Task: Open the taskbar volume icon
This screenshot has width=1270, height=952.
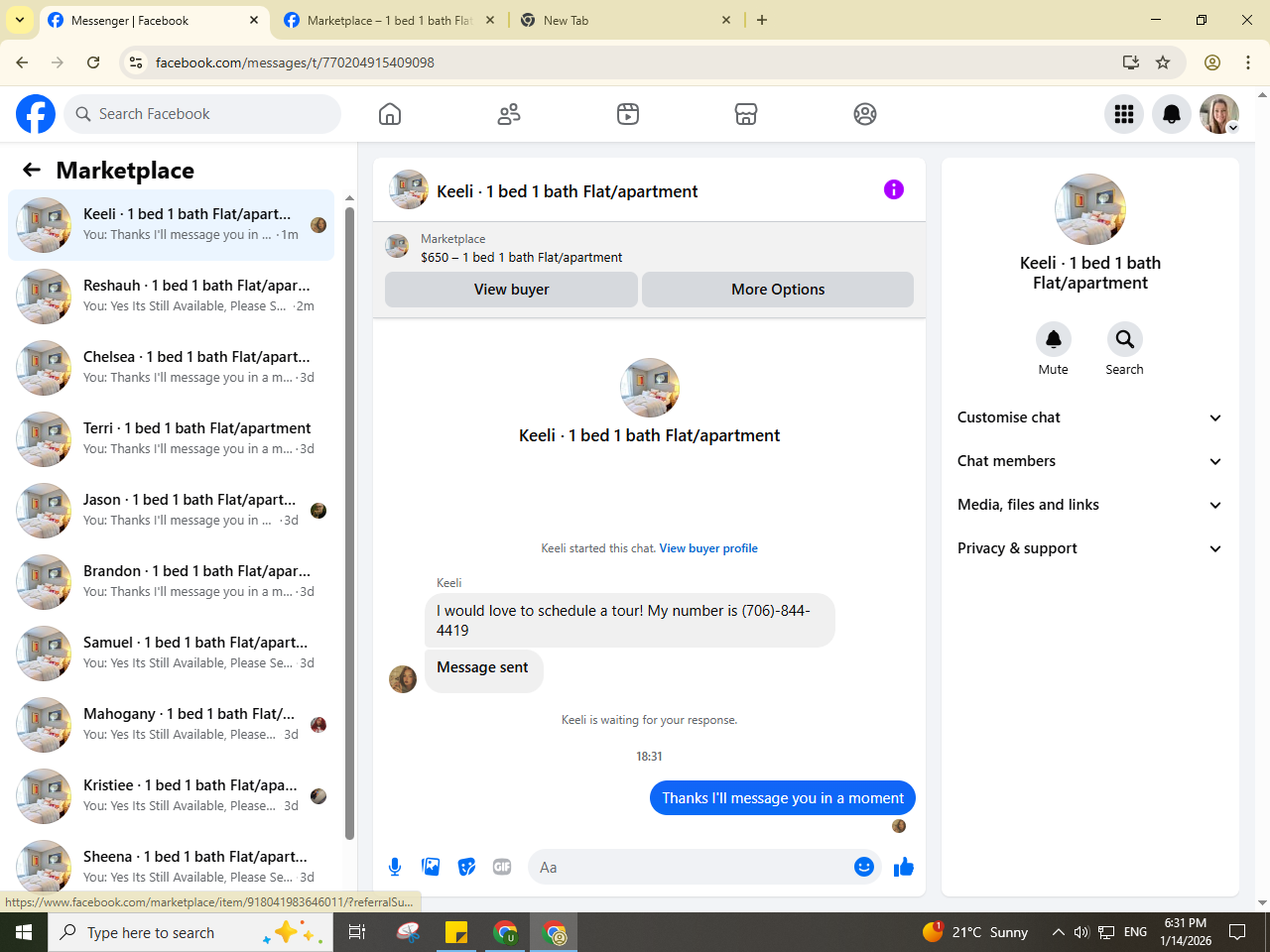Action: 1081,932
